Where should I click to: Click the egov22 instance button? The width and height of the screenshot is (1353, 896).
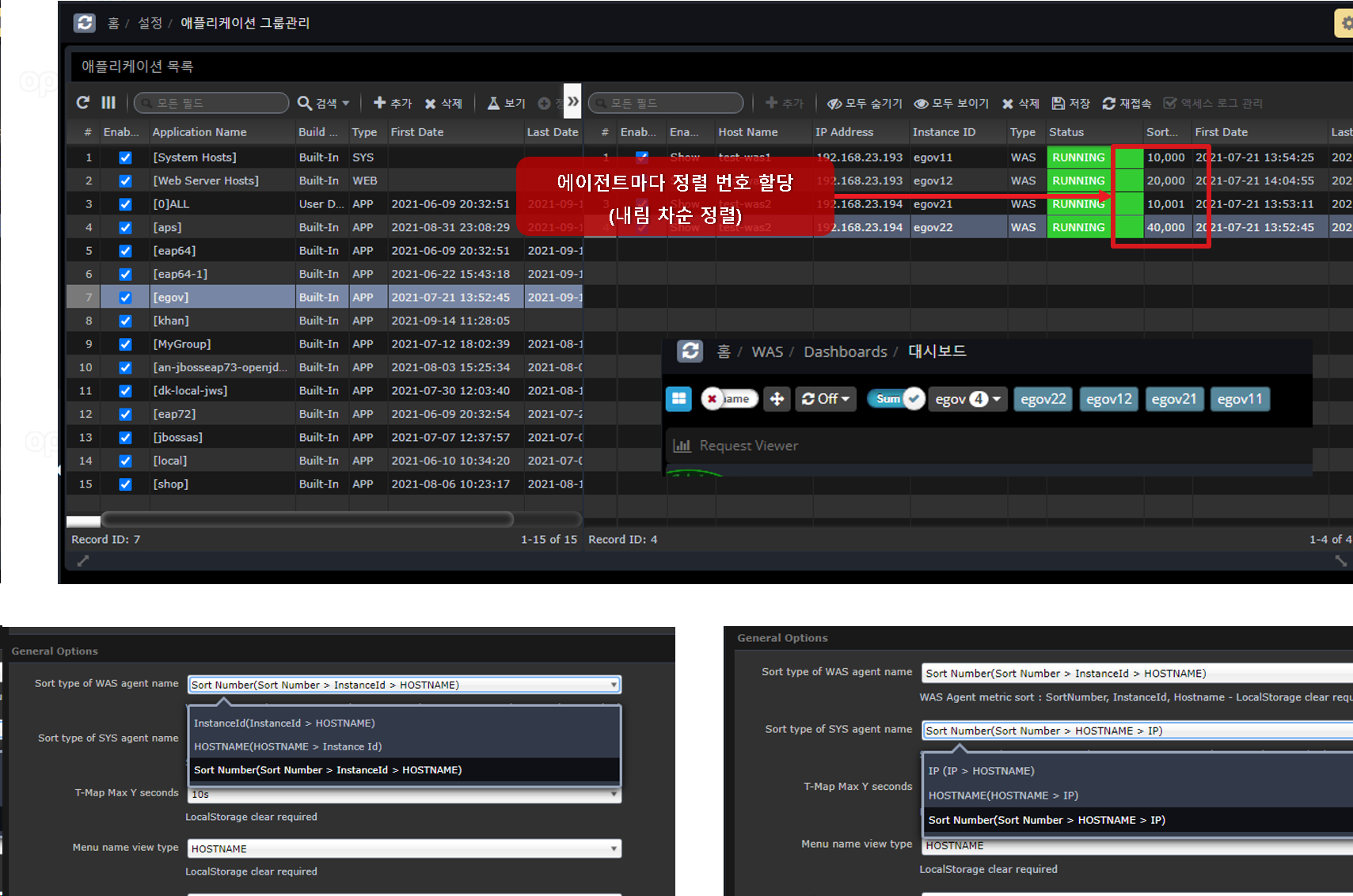point(1043,399)
